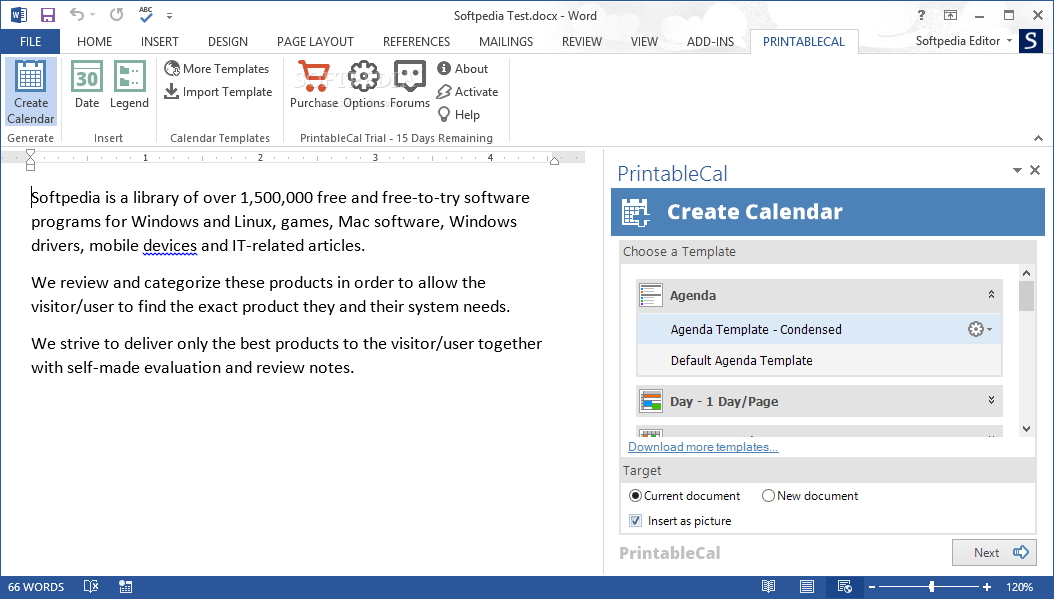Click the Day - 1 Day/Page group icon
This screenshot has width=1054, height=599.
[651, 401]
